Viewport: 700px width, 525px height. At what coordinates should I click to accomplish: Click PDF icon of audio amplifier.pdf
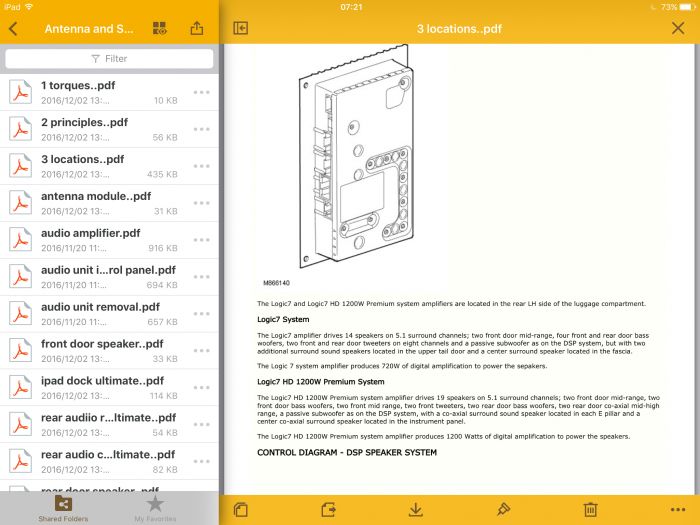click(x=21, y=240)
